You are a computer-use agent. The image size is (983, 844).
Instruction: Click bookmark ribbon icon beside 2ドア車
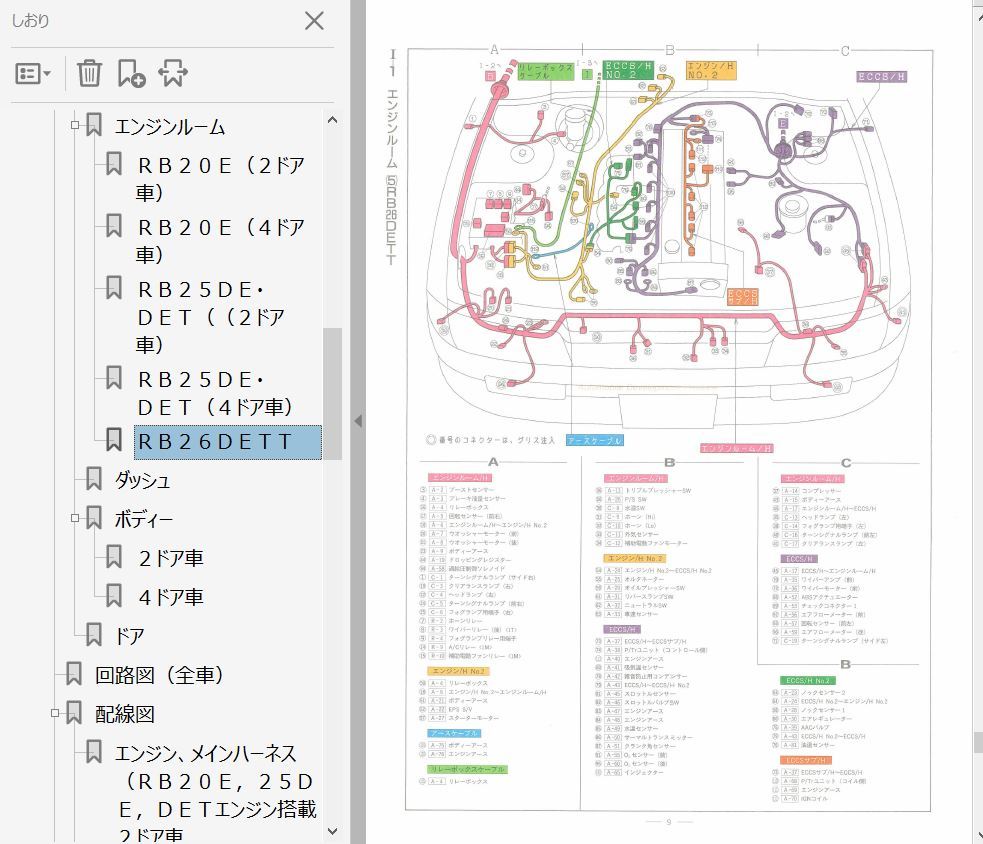(x=113, y=556)
